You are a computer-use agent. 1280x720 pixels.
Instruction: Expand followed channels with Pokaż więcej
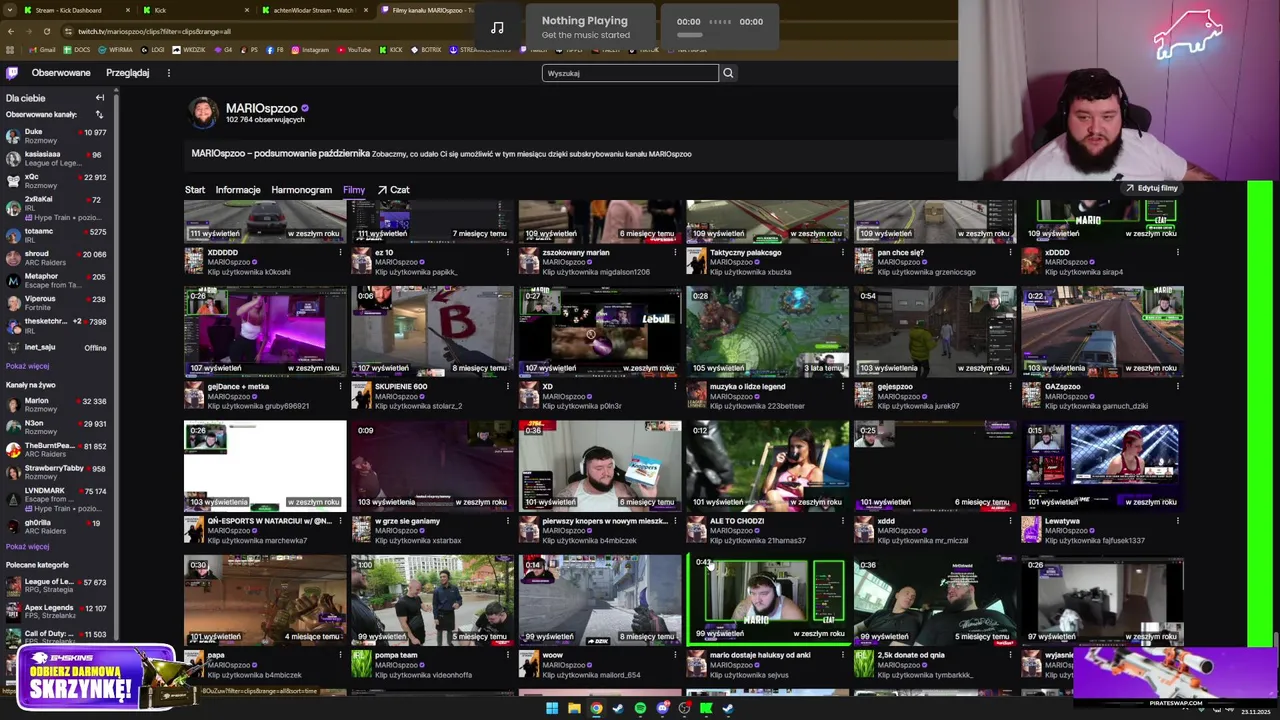click(27, 366)
